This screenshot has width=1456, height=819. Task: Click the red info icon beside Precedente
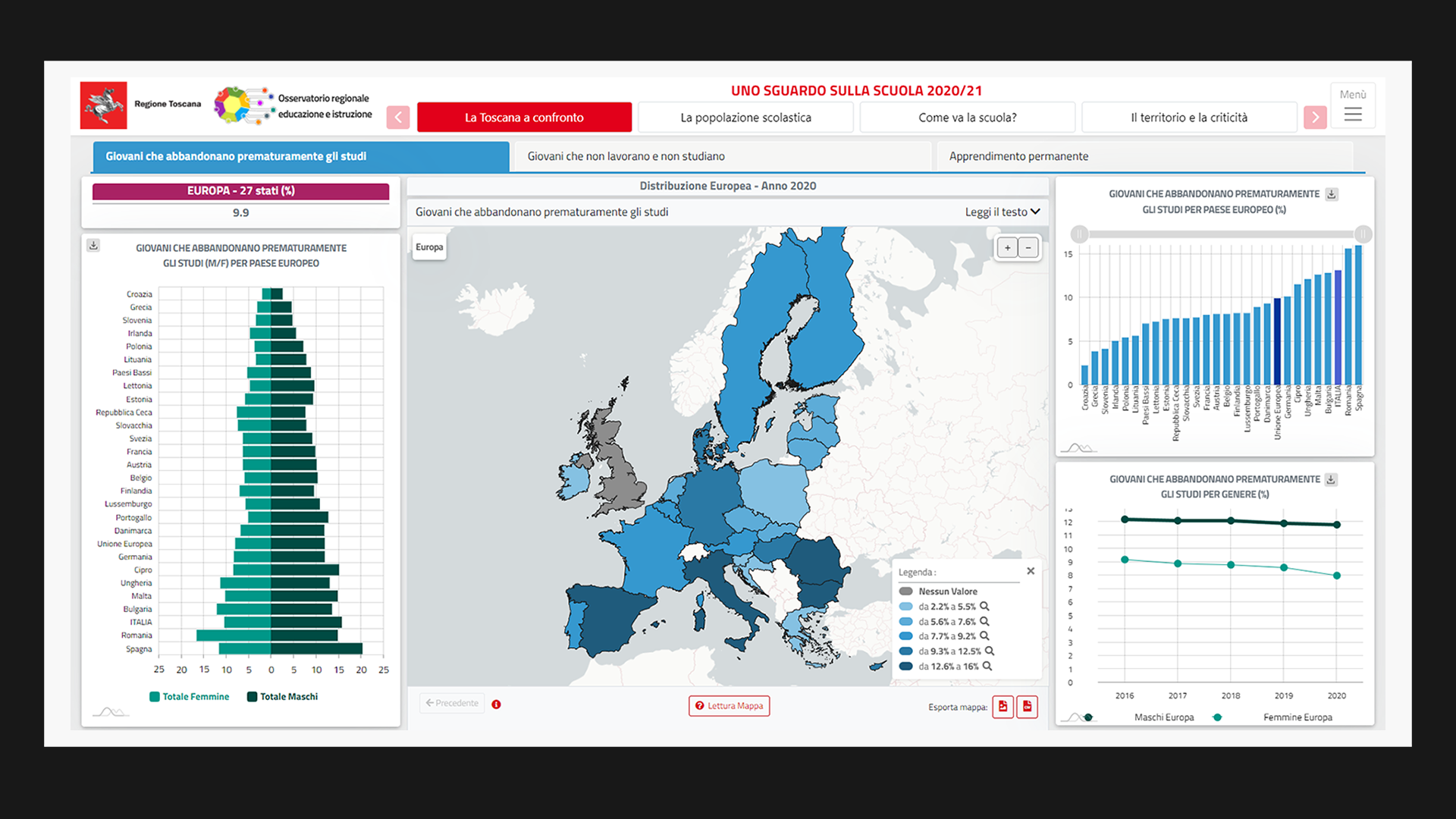tap(496, 704)
